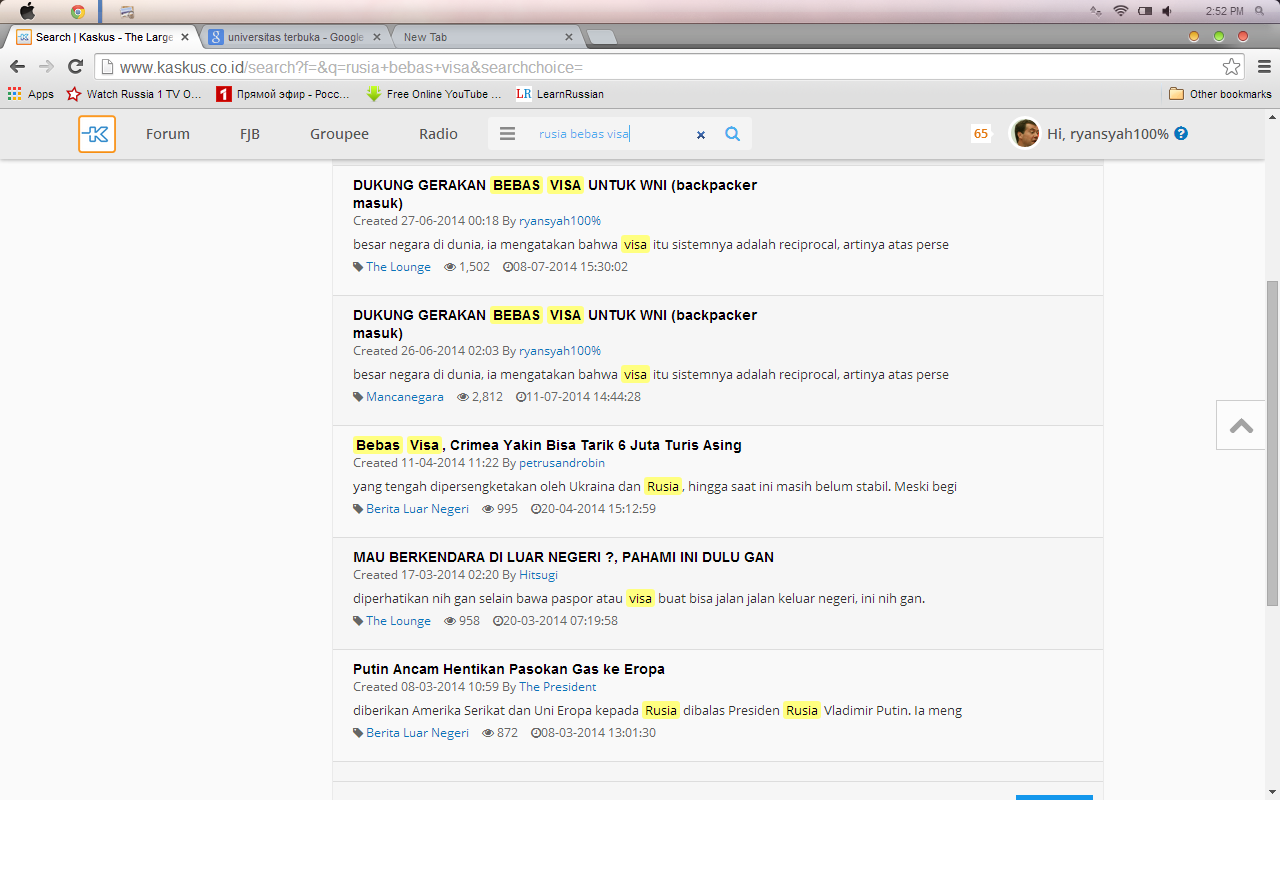Viewport: 1280px width, 880px height.
Task: Open thread created 26-06-2014 DUKUNG GERAKAN BEBAS VISA
Action: click(555, 324)
